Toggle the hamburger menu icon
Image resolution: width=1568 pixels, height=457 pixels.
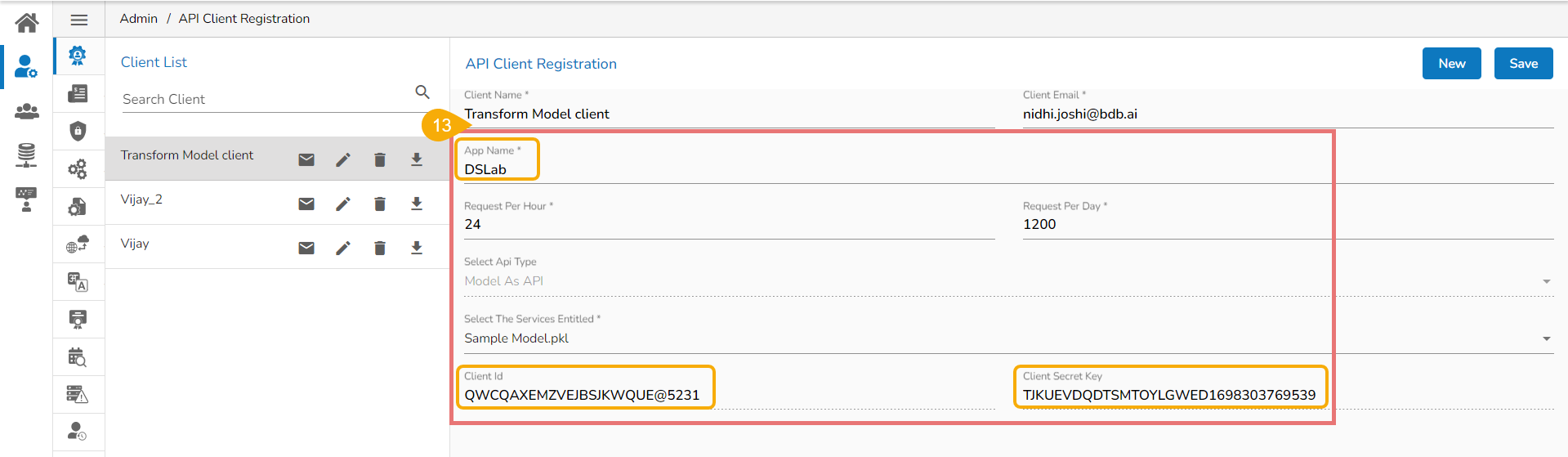(x=79, y=20)
